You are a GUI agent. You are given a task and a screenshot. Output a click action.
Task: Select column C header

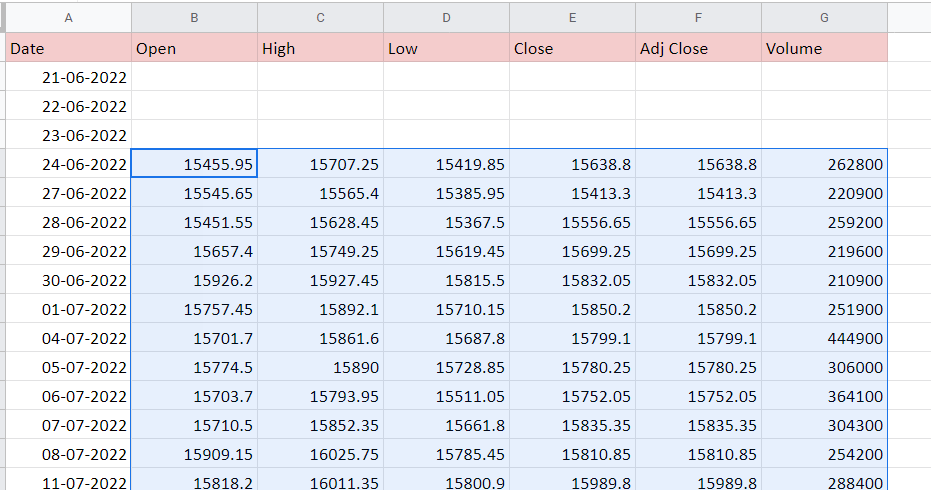click(x=321, y=18)
